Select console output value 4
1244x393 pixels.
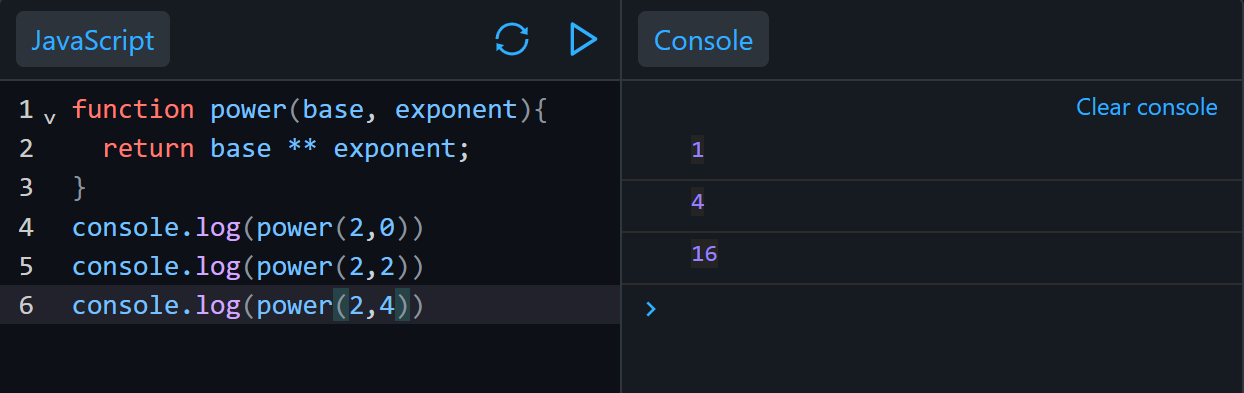point(697,202)
